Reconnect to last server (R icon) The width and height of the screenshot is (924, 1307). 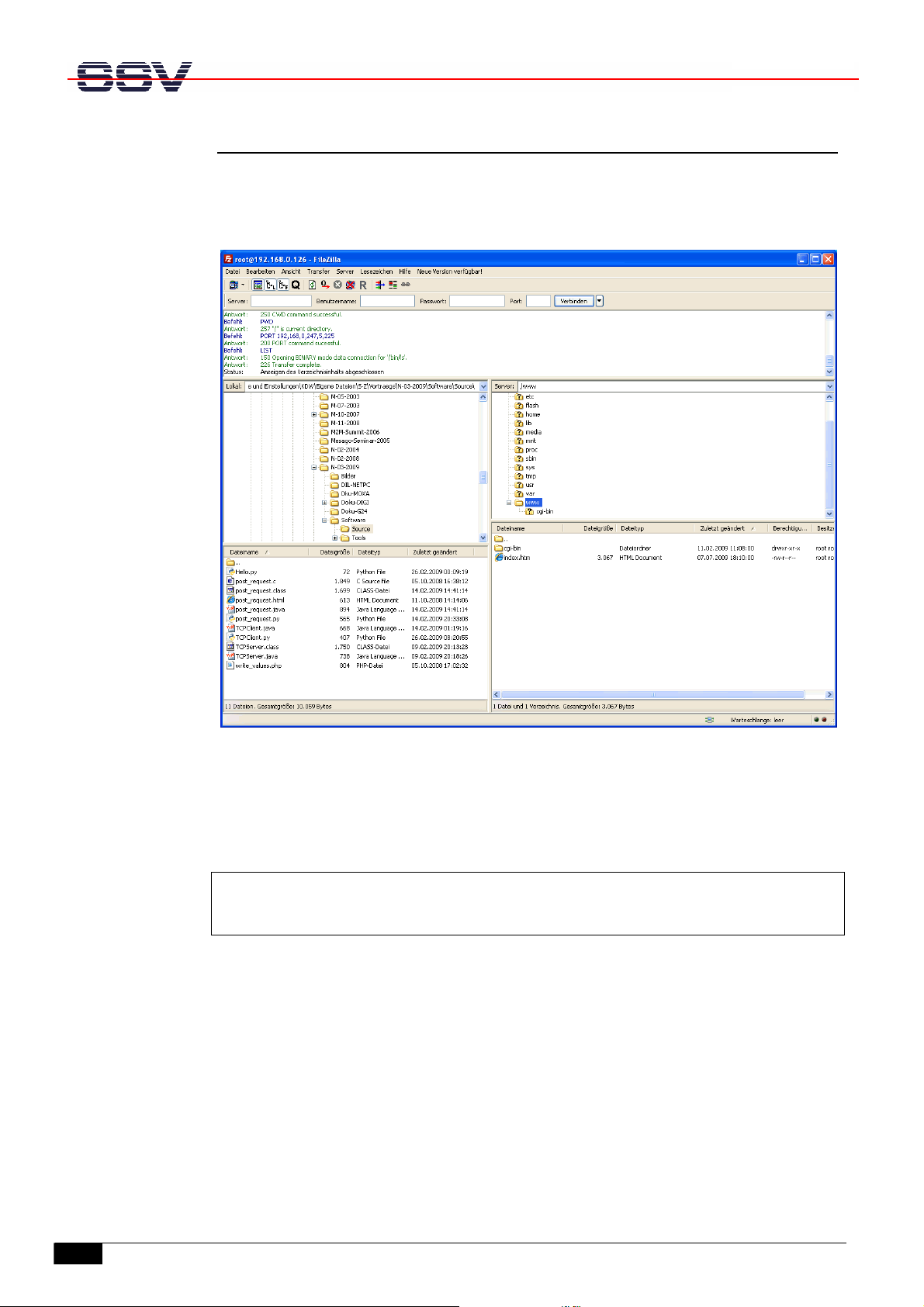362,285
